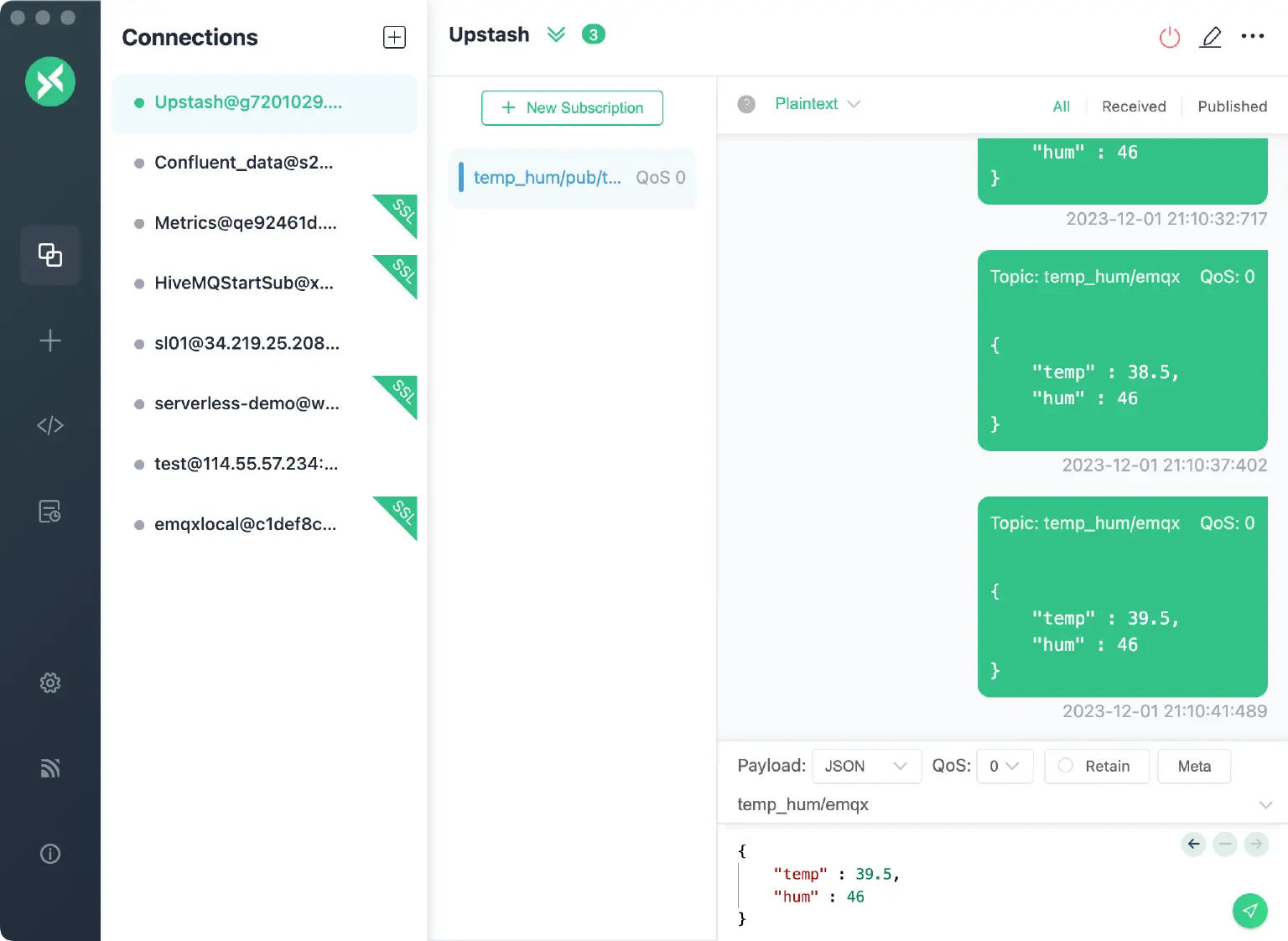Click the minus payload history button

(1225, 844)
